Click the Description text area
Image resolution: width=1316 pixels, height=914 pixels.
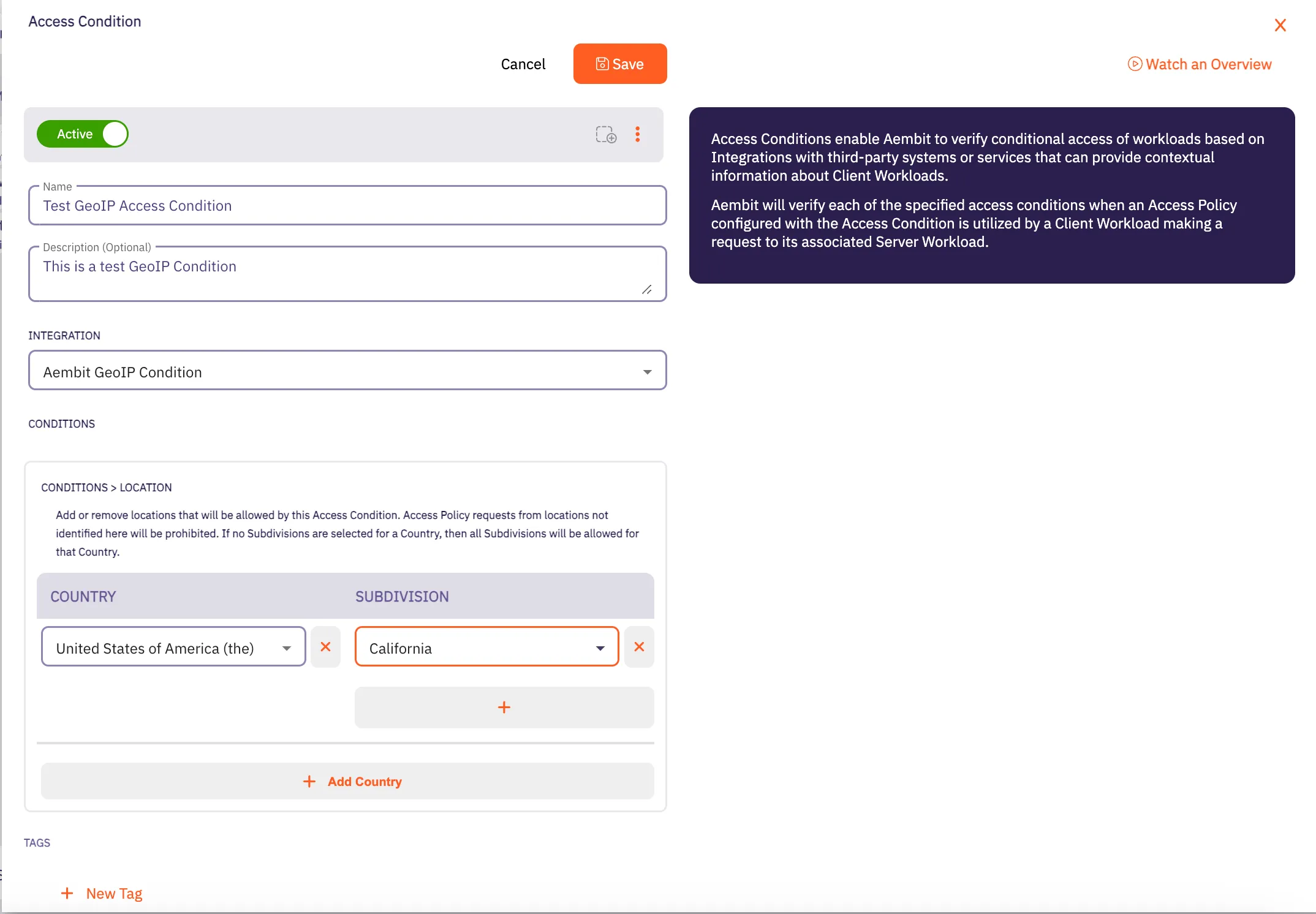pyautogui.click(x=337, y=274)
